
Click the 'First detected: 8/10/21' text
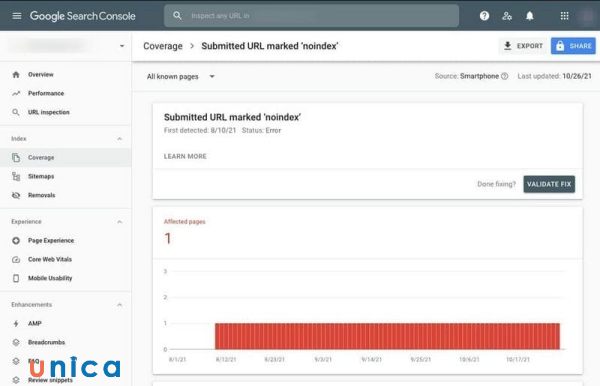click(x=200, y=130)
